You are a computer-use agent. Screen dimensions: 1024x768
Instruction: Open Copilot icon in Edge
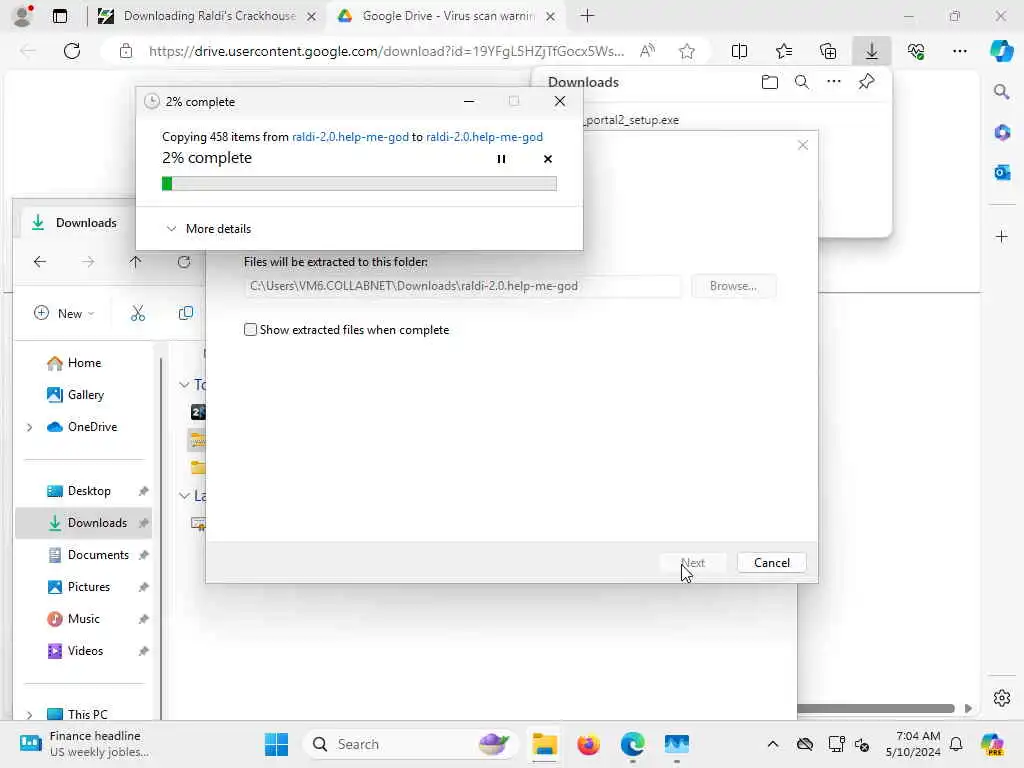(x=1001, y=51)
